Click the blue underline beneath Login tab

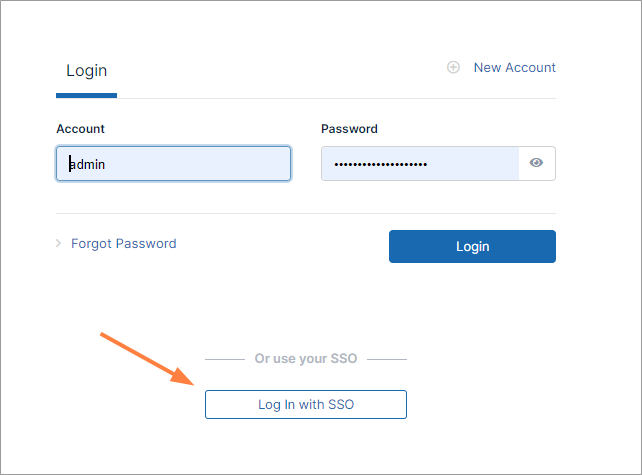[x=86, y=96]
